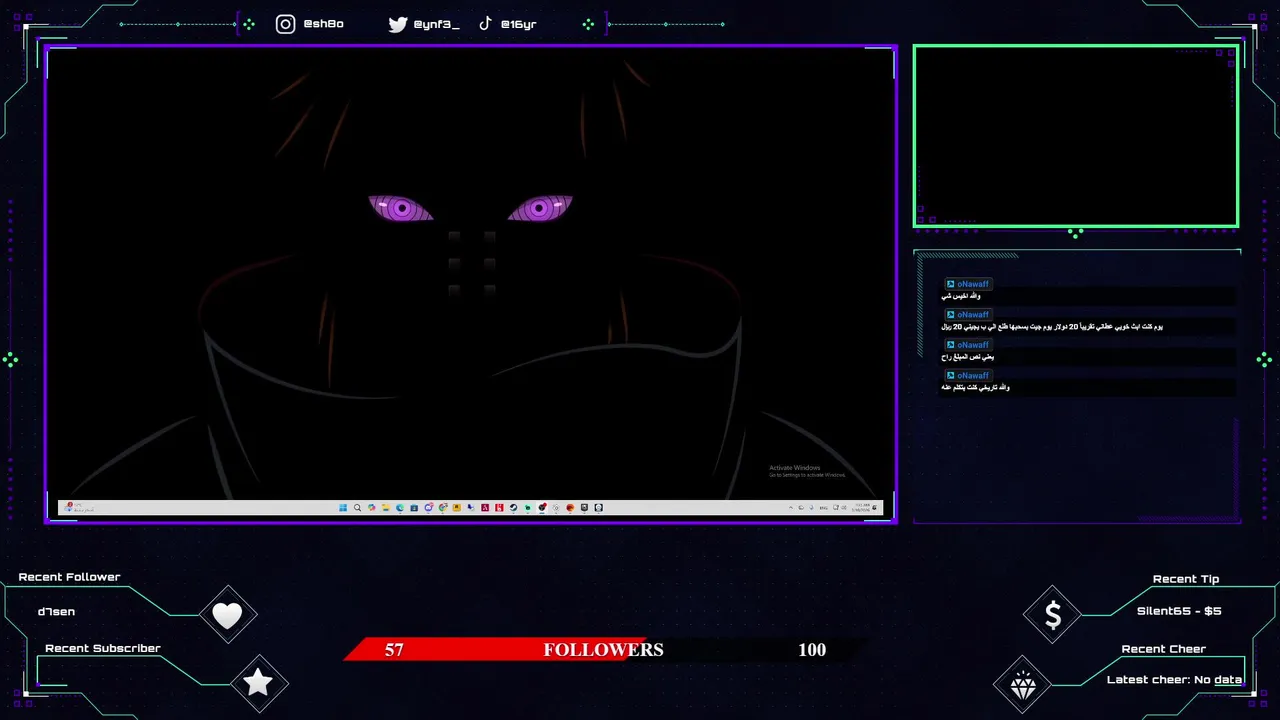Select the @16yr TikTok handle
The image size is (1280, 720).
coord(519,24)
